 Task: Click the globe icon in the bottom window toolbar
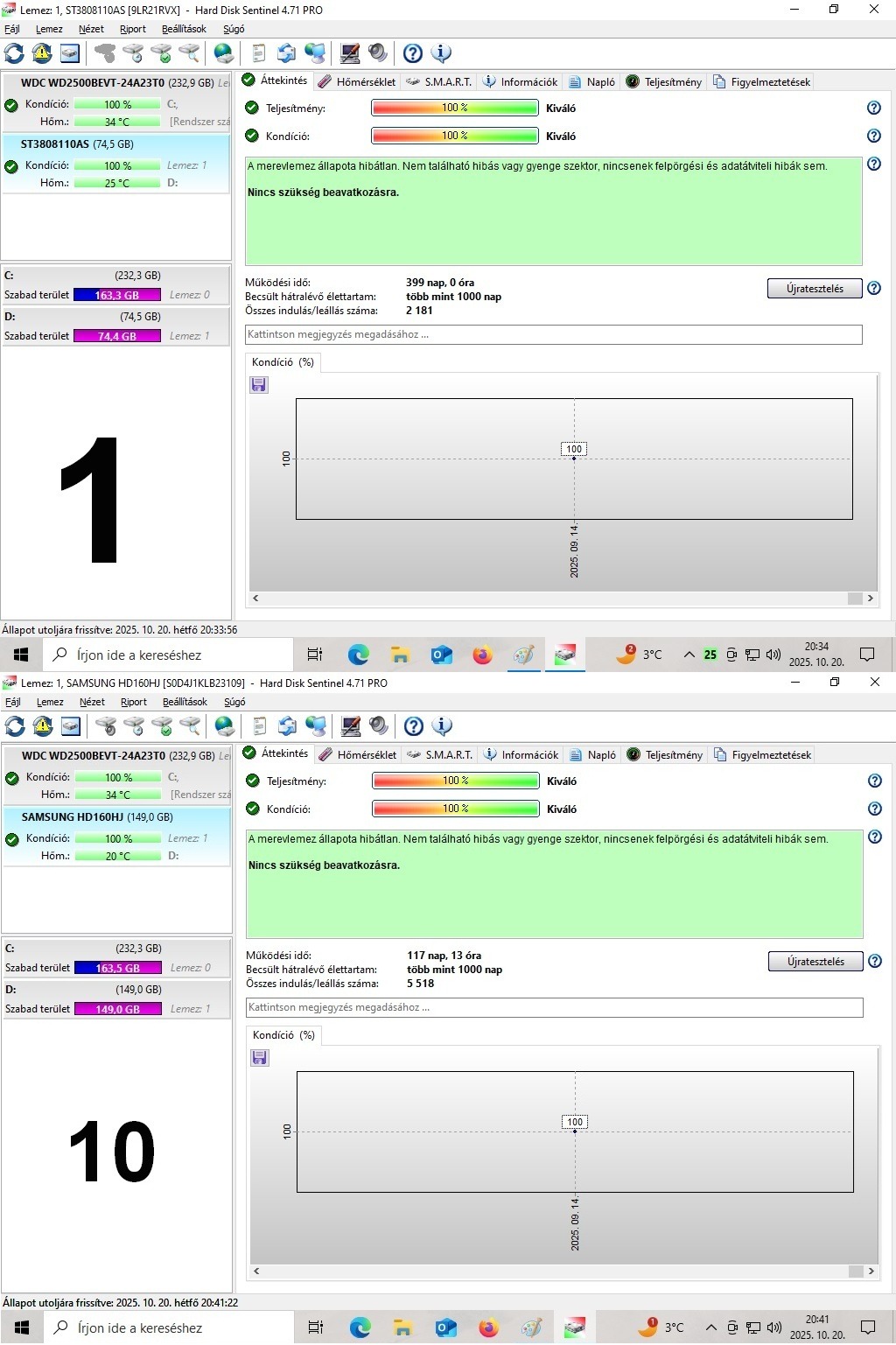pos(225,726)
